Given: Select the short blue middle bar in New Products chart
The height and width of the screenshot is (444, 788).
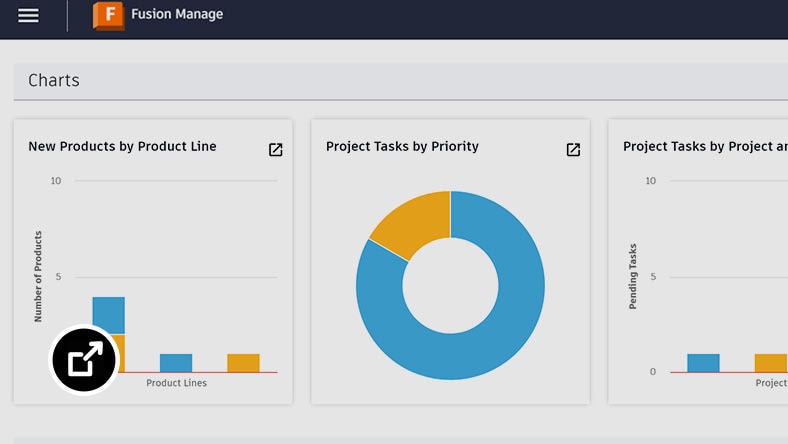Looking at the screenshot, I should 176,363.
